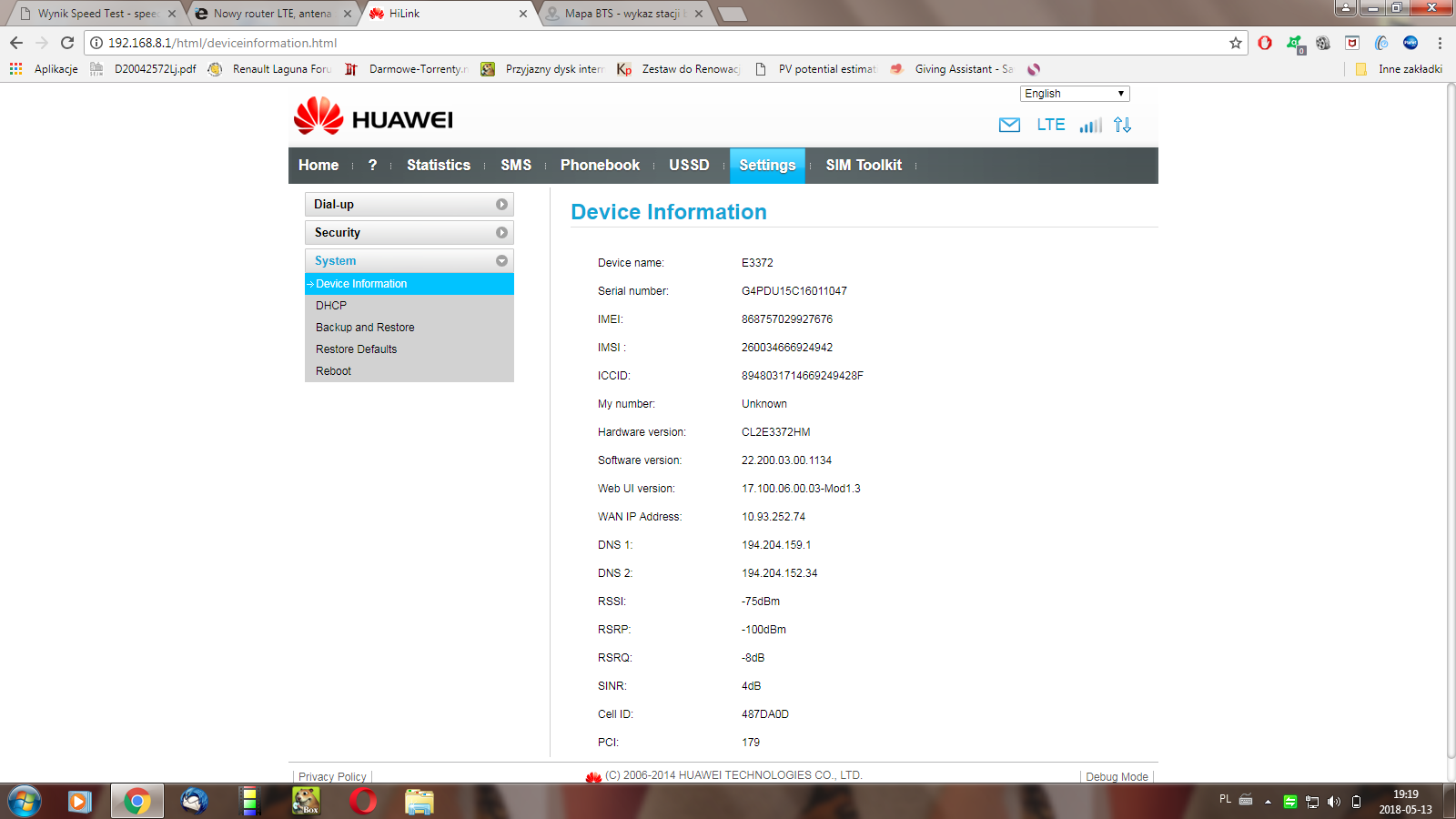Open the Settings tab
Image resolution: width=1456 pixels, height=819 pixels.
[767, 166]
